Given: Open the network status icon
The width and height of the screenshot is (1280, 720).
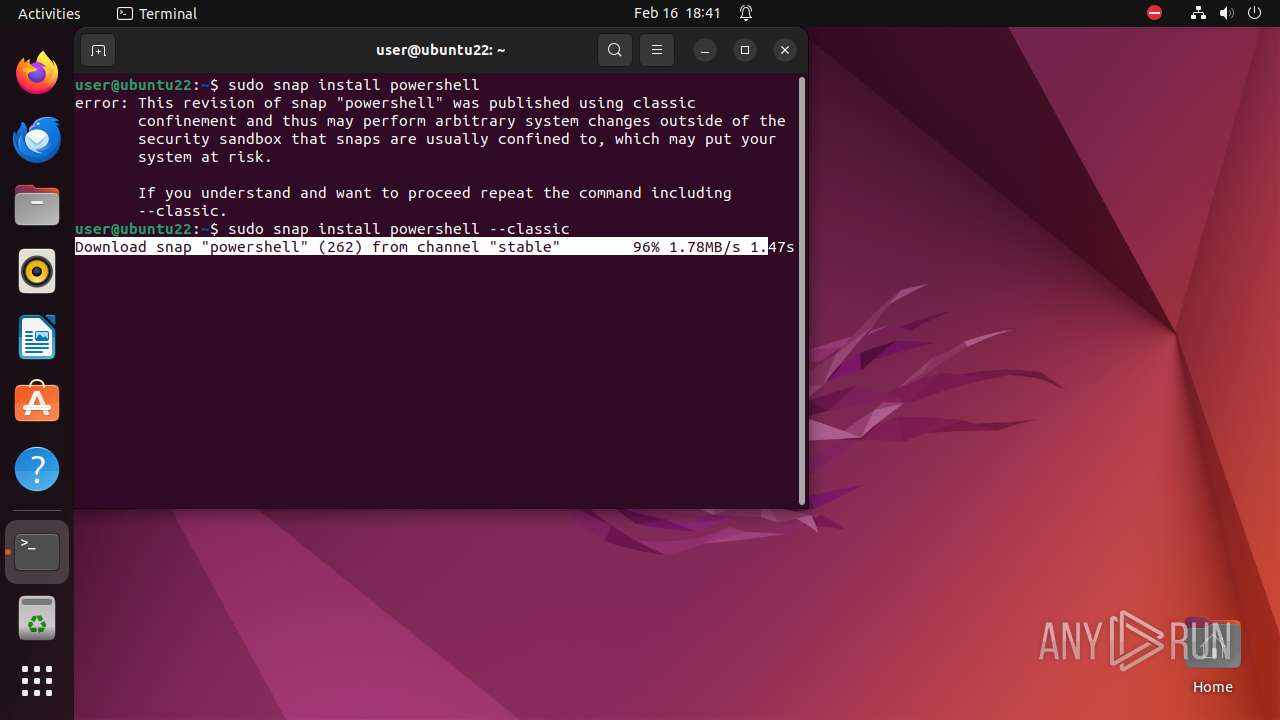Looking at the screenshot, I should pos(1199,13).
